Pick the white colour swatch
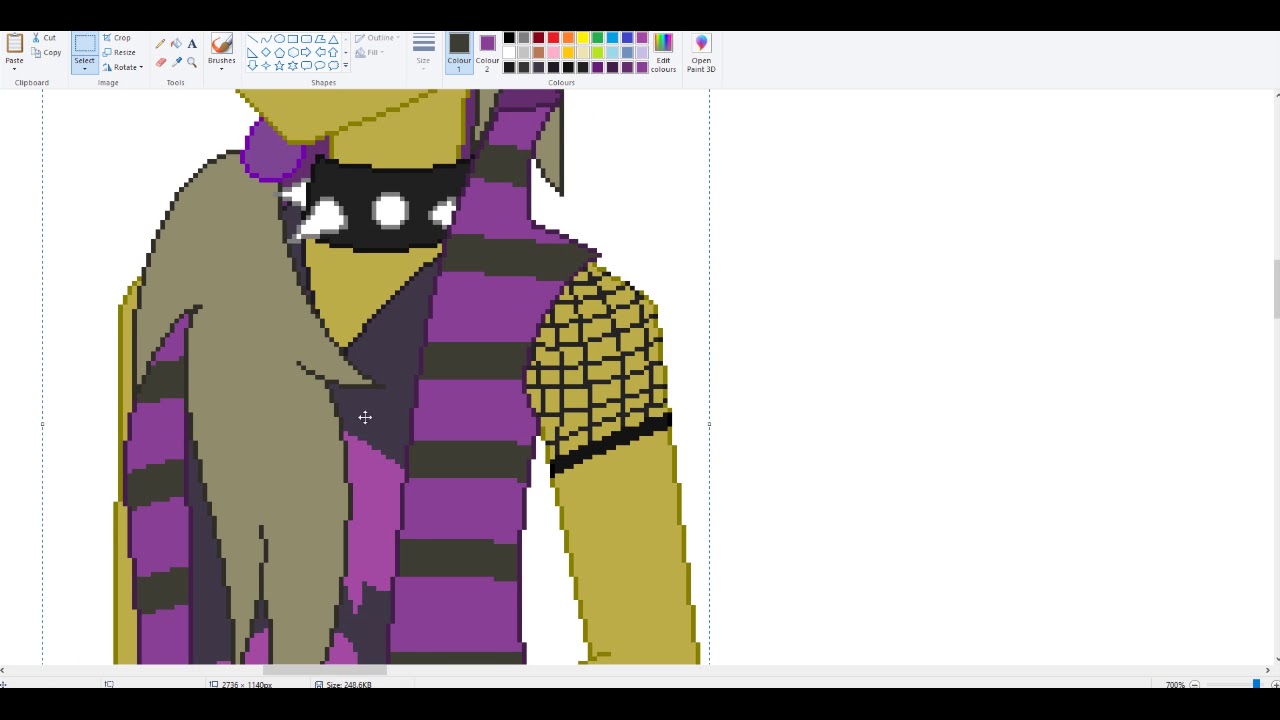 pos(509,52)
